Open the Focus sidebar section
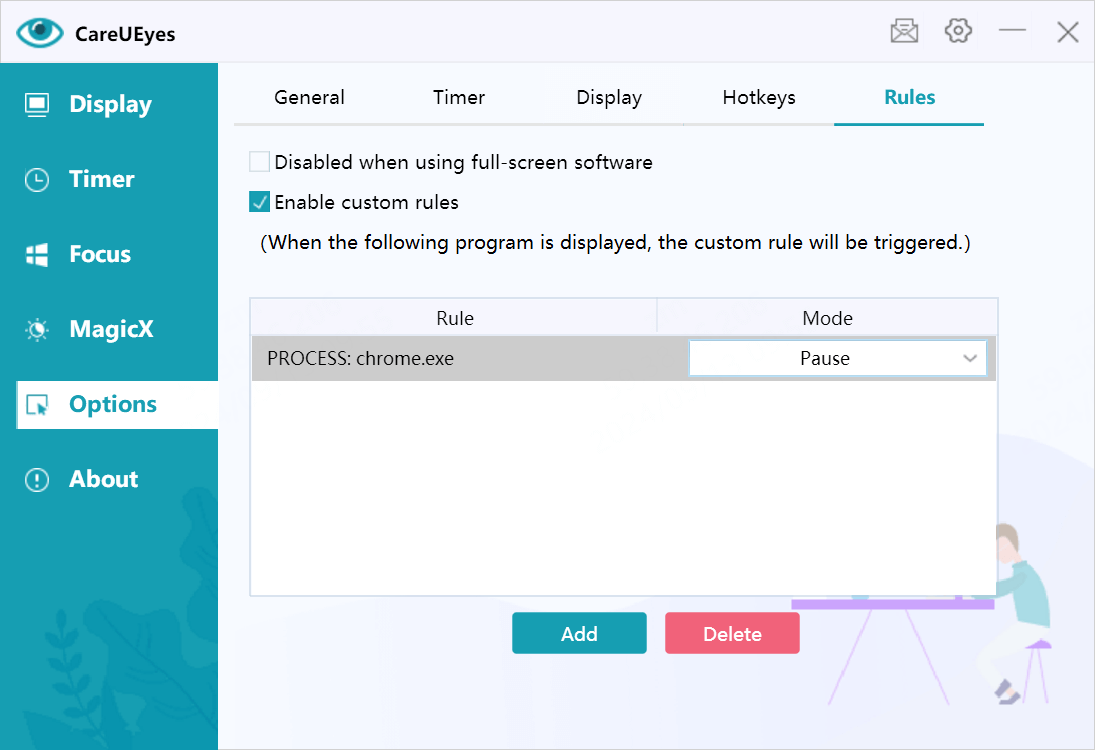Image resolution: width=1095 pixels, height=750 pixels. point(109,254)
